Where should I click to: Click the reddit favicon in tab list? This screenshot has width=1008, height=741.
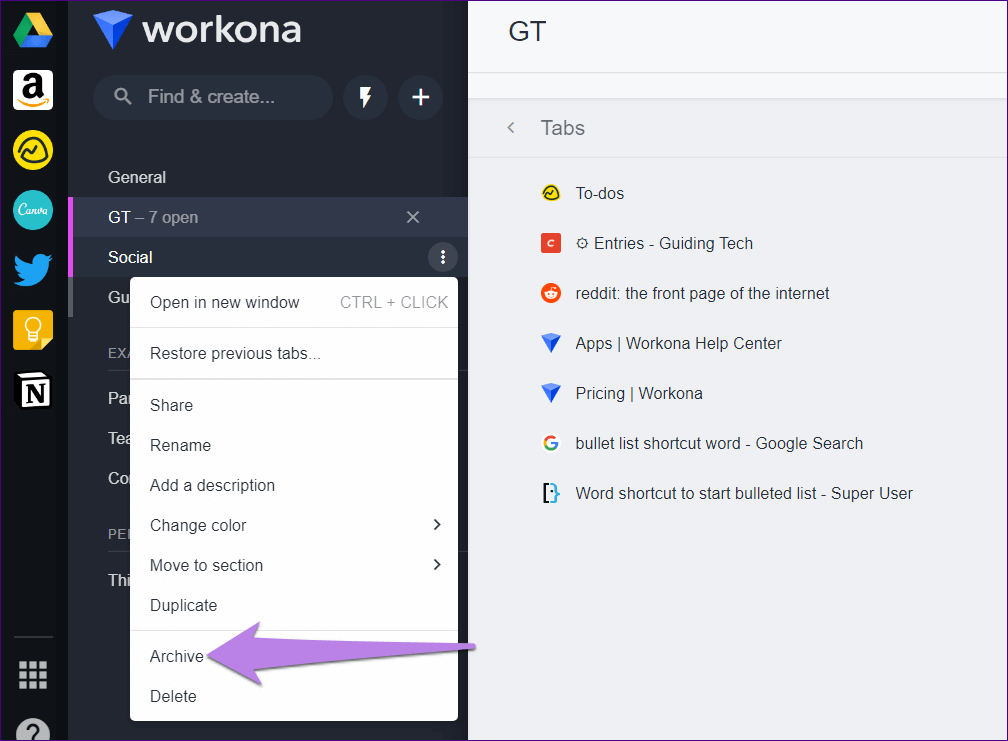tap(551, 293)
